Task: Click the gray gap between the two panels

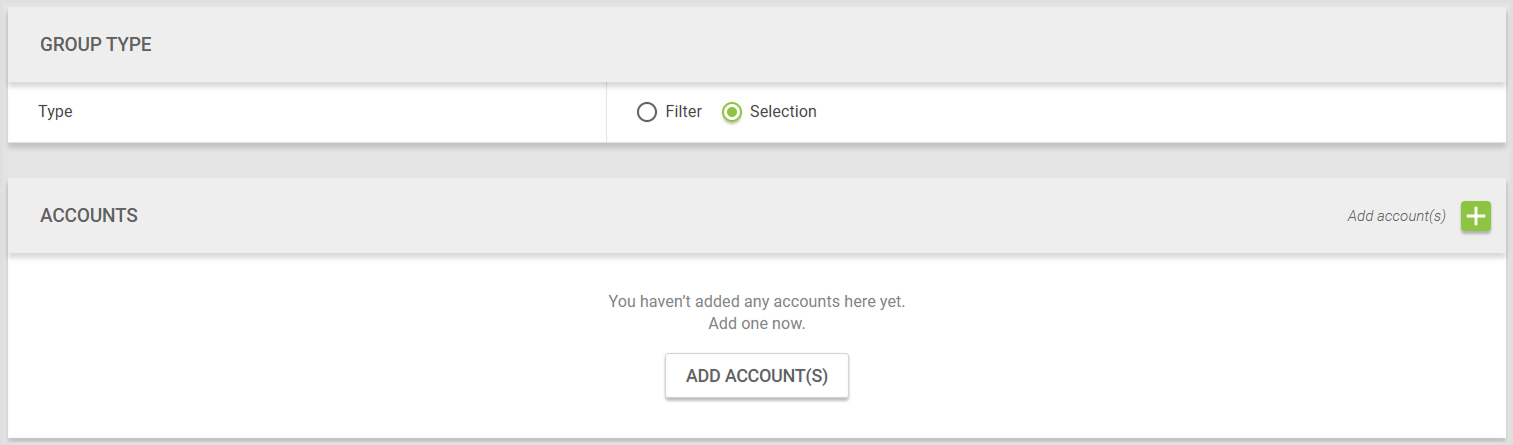Action: [756, 160]
